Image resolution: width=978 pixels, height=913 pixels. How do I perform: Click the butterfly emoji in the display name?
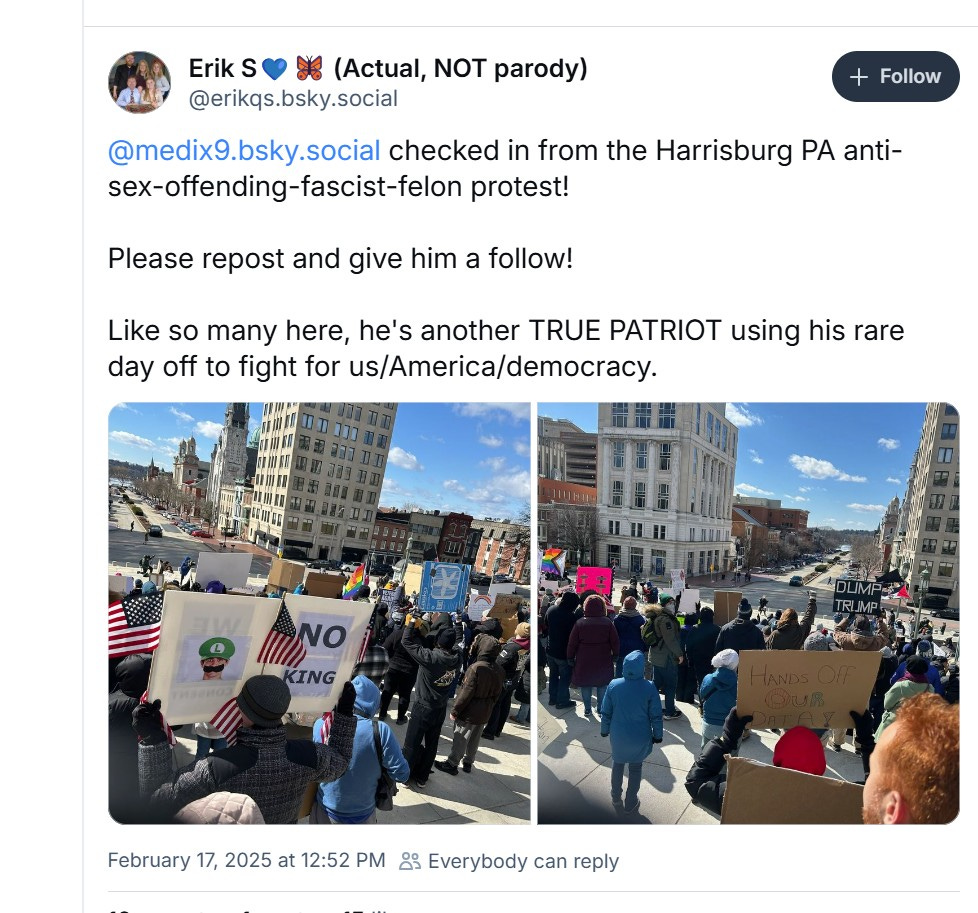[x=309, y=68]
